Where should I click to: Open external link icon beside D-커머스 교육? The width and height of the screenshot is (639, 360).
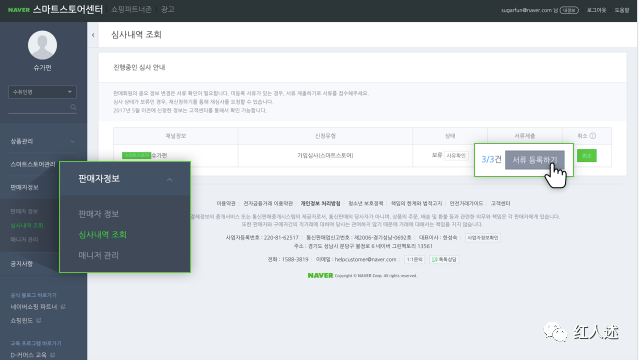[x=53, y=355]
